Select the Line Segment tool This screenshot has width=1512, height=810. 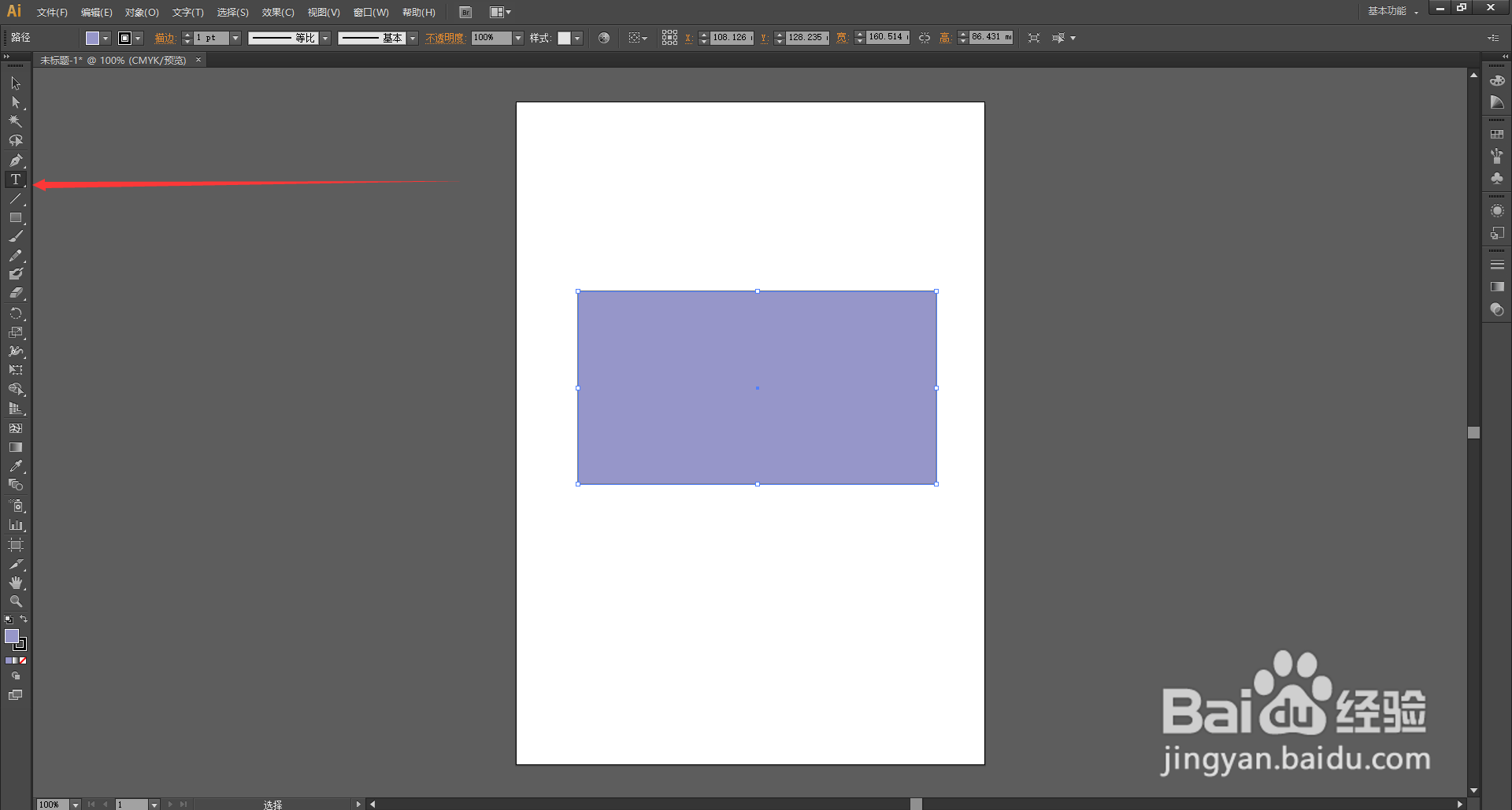click(x=16, y=198)
